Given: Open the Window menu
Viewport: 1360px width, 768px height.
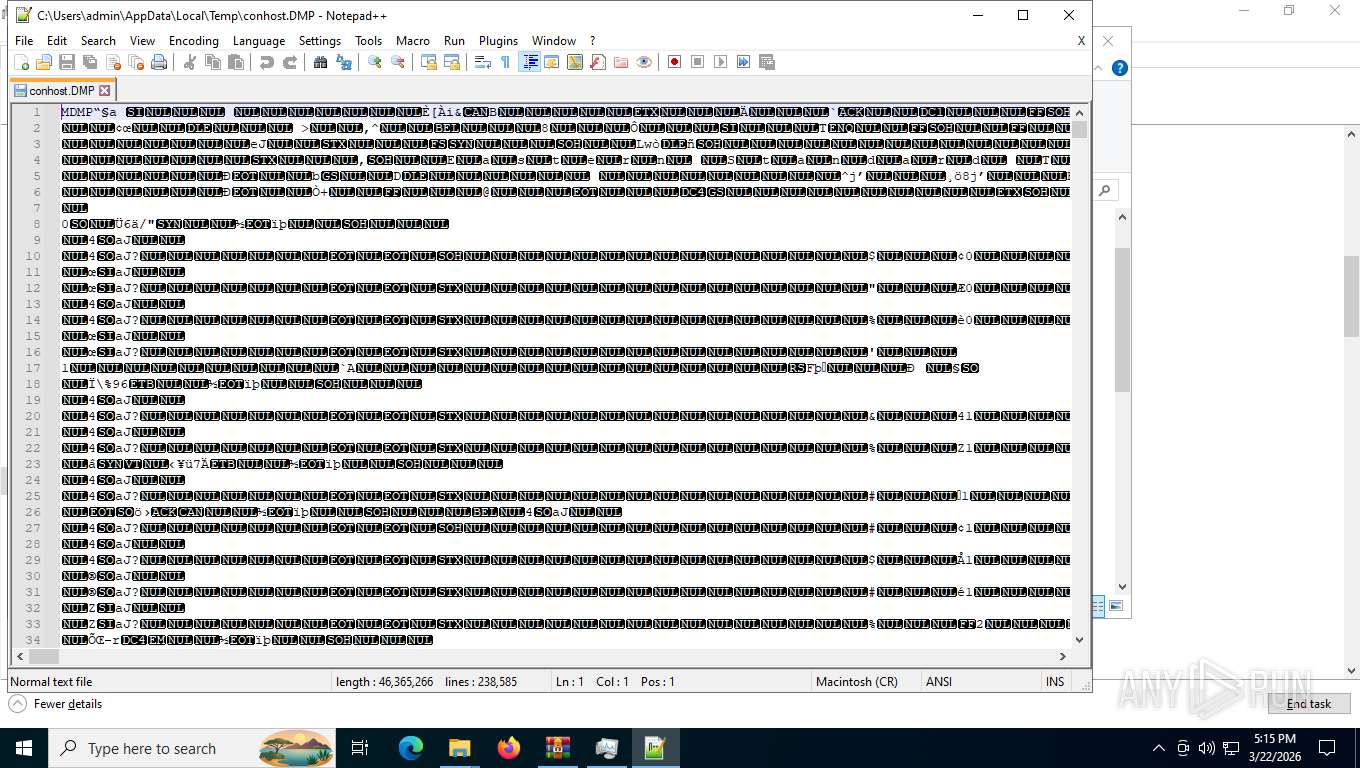Looking at the screenshot, I should [554, 41].
